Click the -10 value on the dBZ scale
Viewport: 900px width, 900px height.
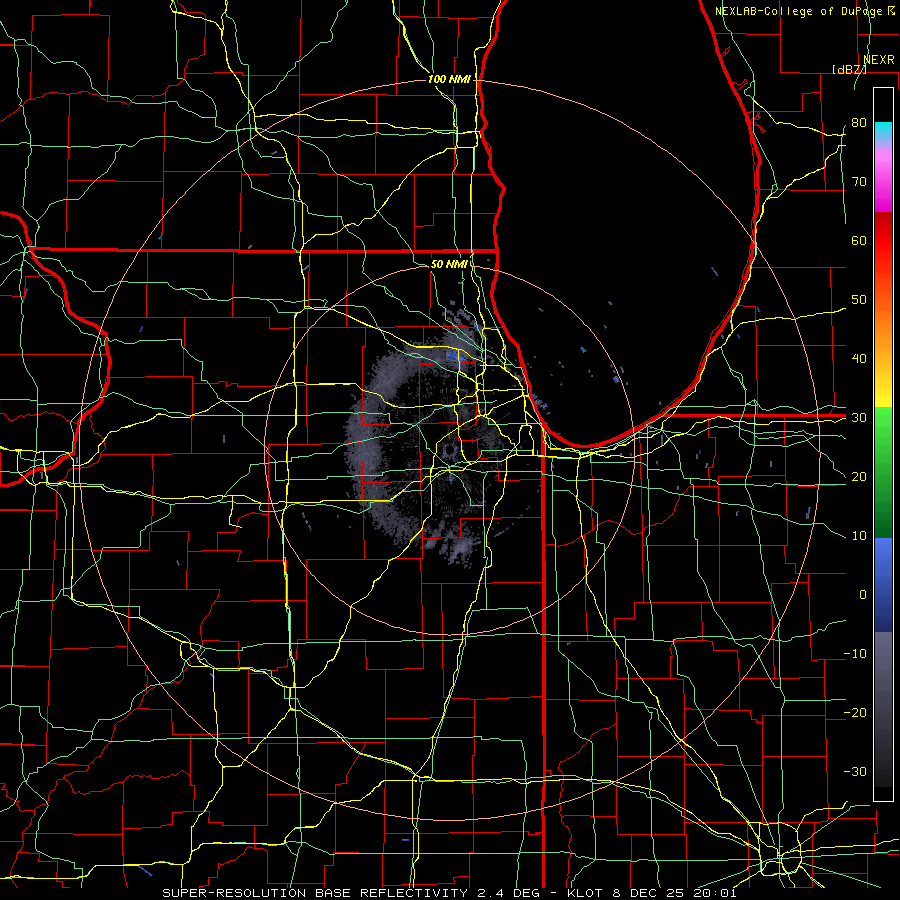click(x=855, y=654)
